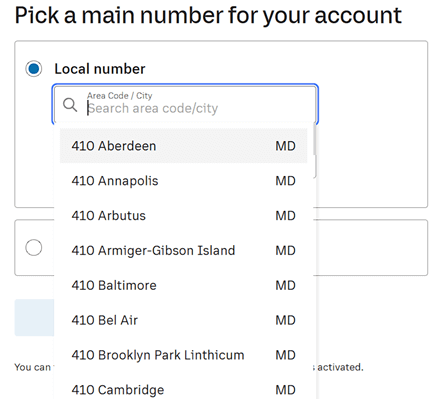Choose 410 Annapolis from the list
435x400 pixels.
click(x=183, y=181)
